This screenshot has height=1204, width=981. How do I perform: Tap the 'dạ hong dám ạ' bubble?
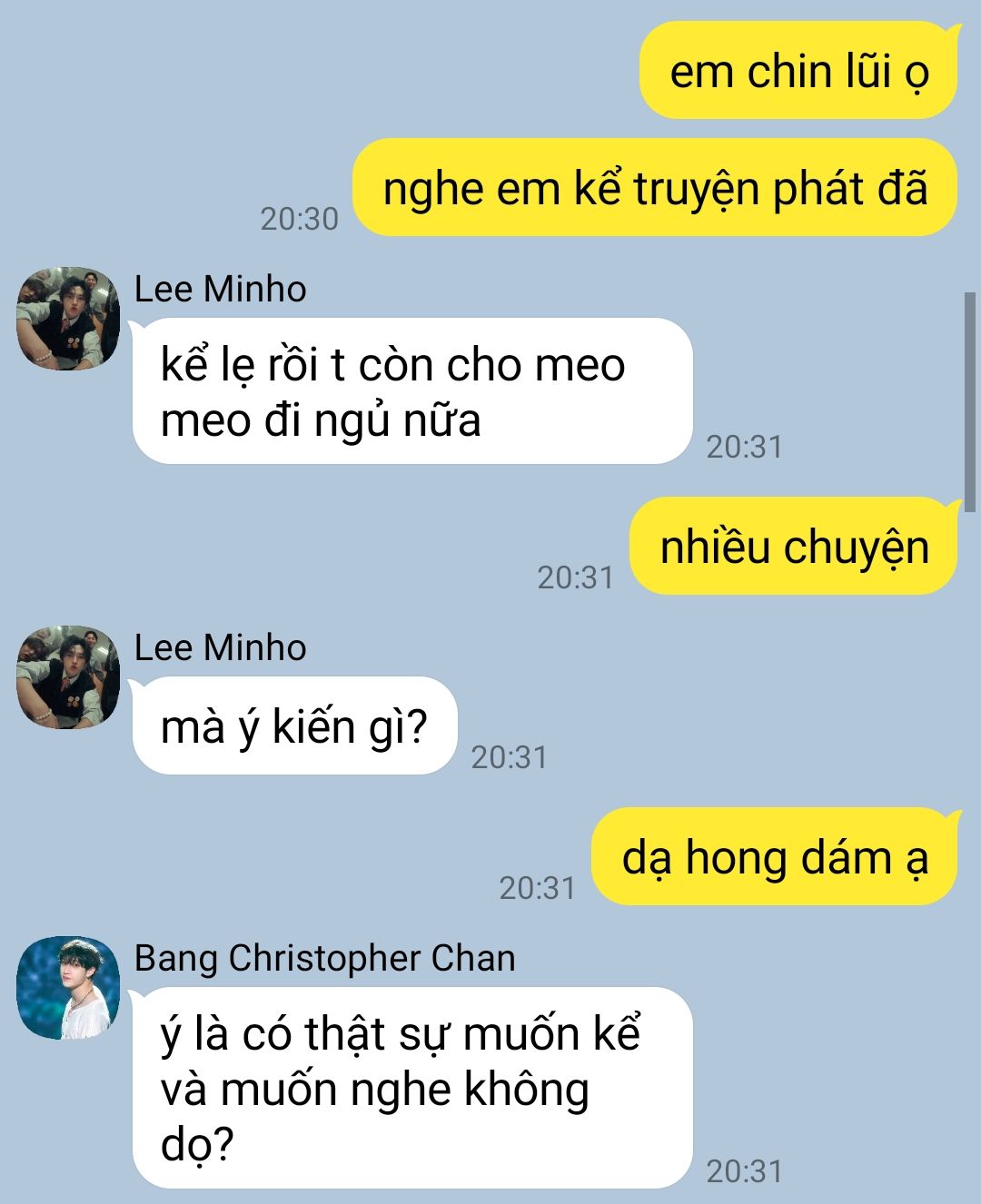point(775,856)
